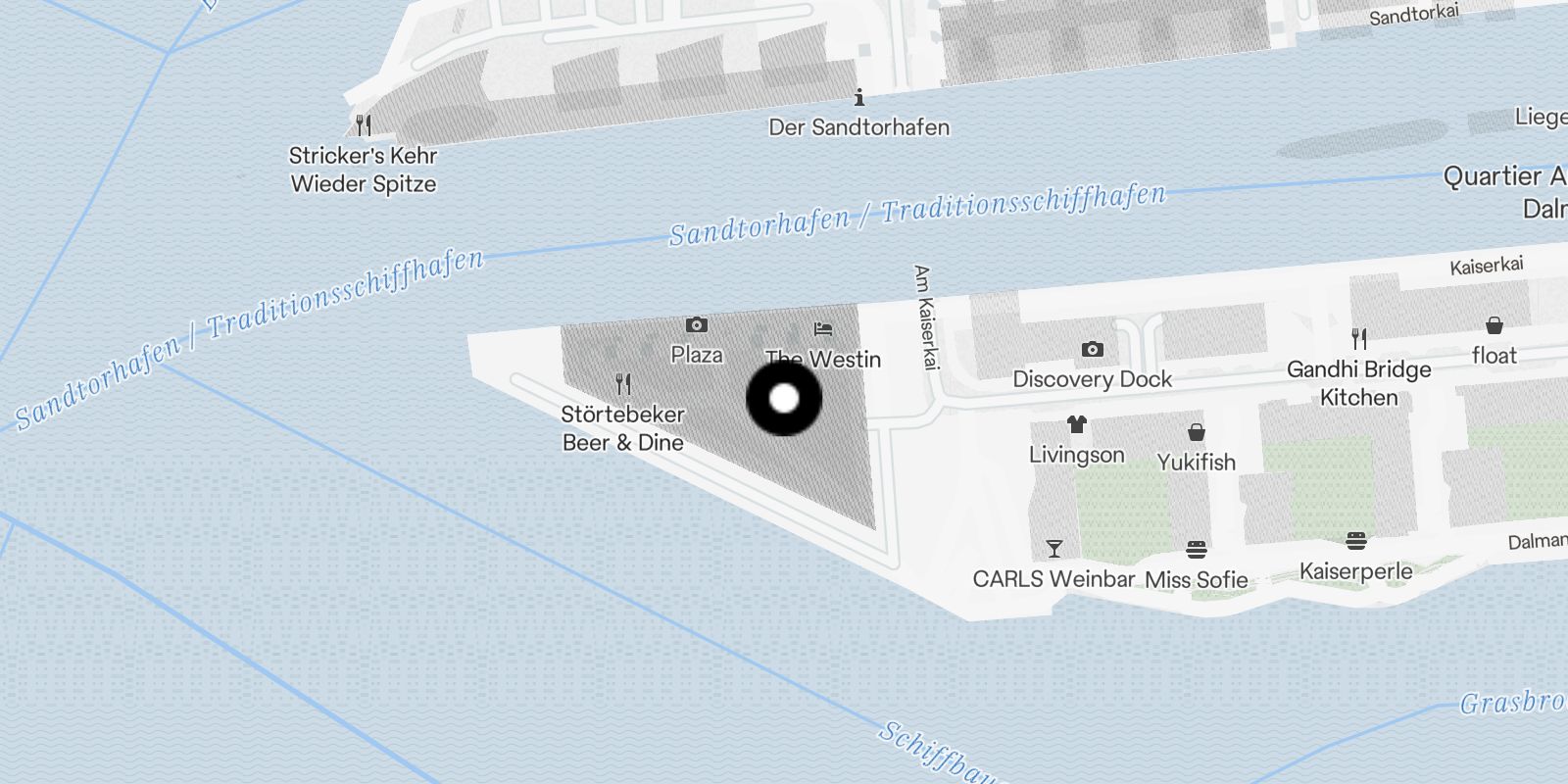Click Yukifish shopping basket icon
Screen dimensions: 1568x784
tap(1197, 431)
